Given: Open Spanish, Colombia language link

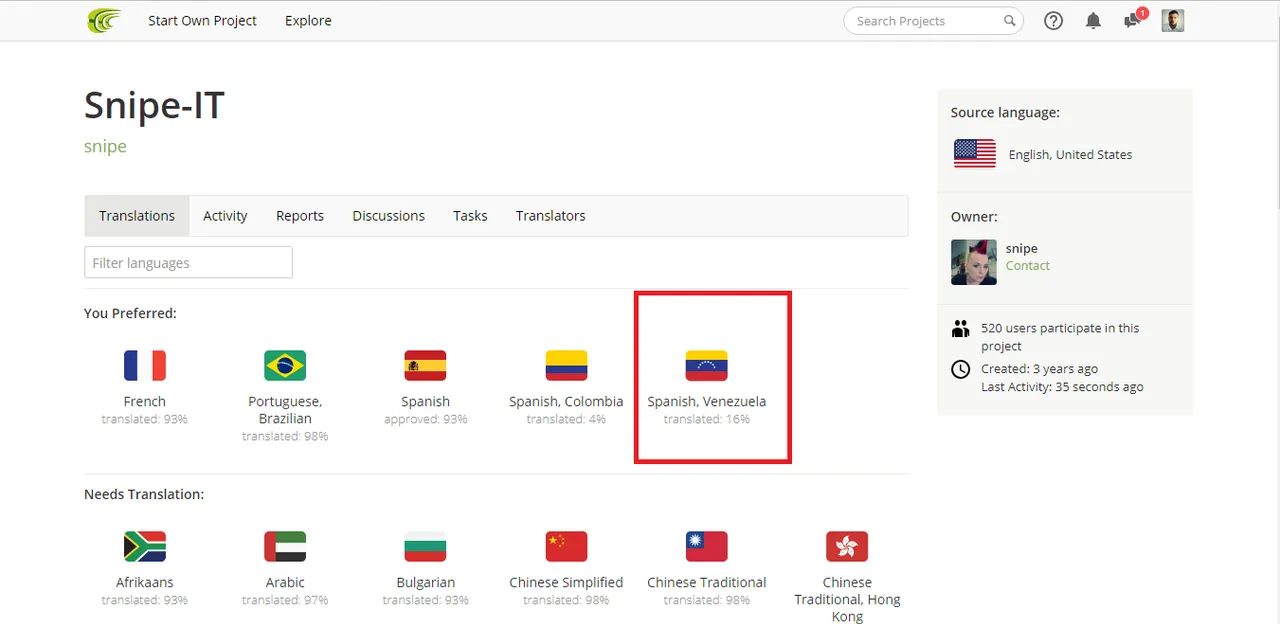Looking at the screenshot, I should pyautogui.click(x=566, y=401).
